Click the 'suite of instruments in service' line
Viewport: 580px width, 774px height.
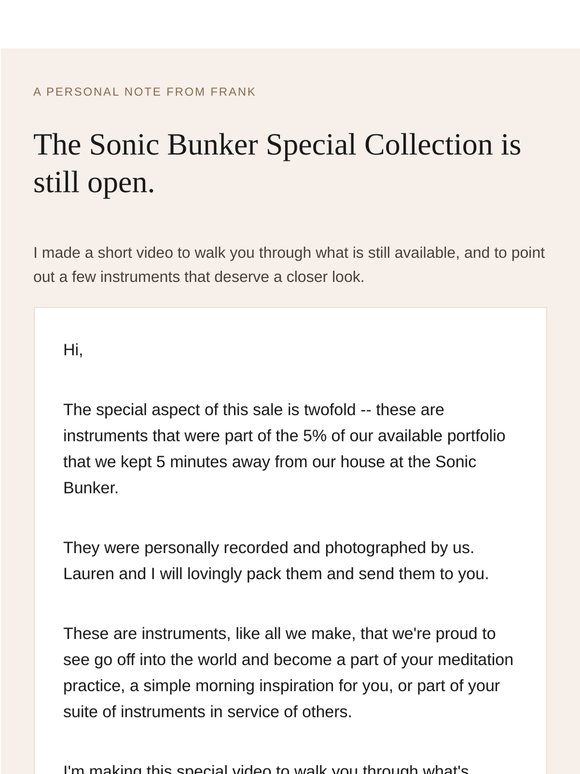point(207,712)
